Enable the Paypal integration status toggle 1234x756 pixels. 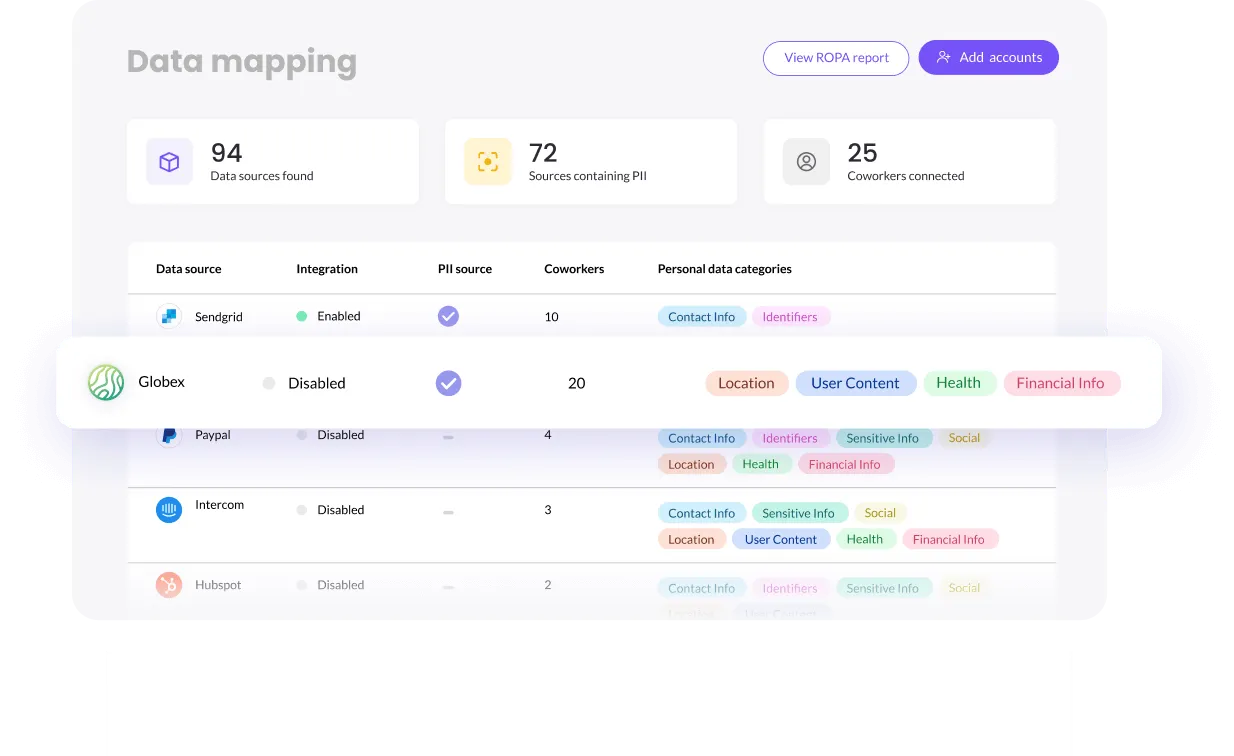click(x=299, y=434)
